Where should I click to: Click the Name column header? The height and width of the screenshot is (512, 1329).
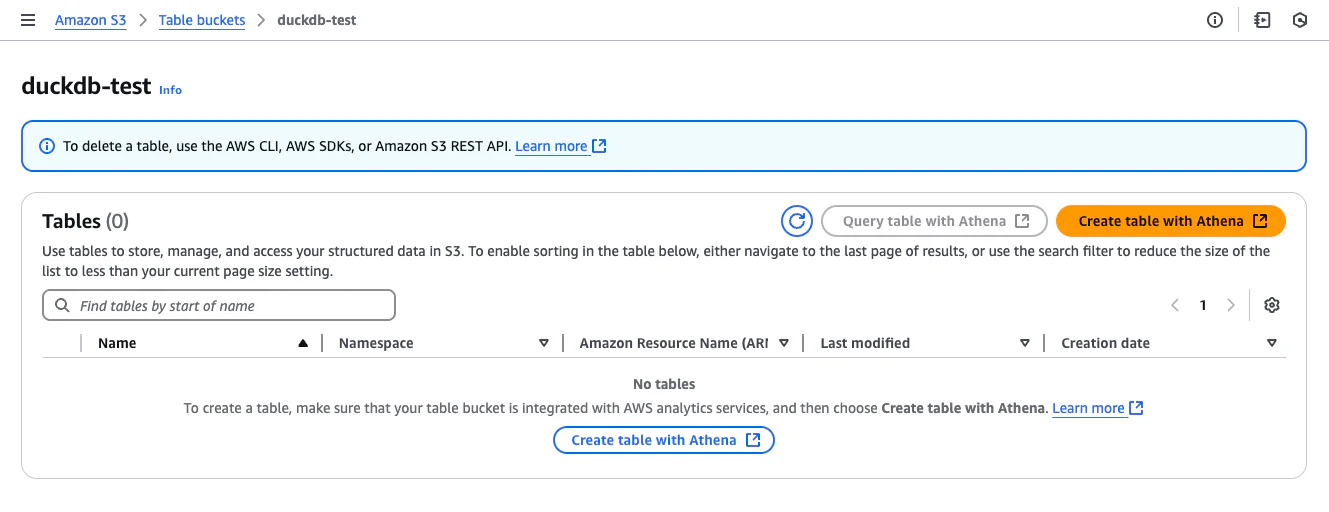(117, 343)
